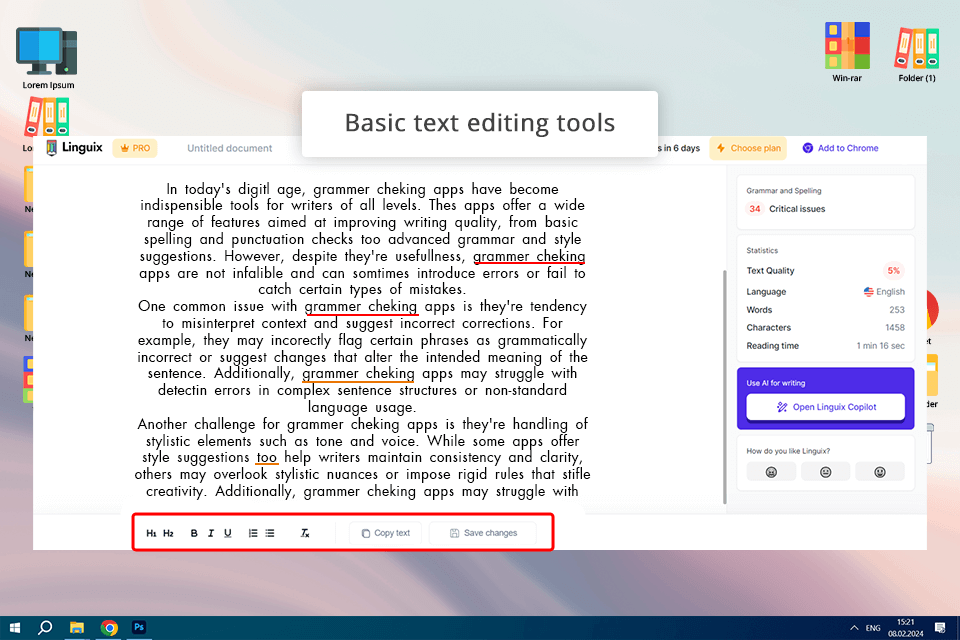Image resolution: width=960 pixels, height=640 pixels.
Task: Follow the Add to Chrome link
Action: [840, 148]
